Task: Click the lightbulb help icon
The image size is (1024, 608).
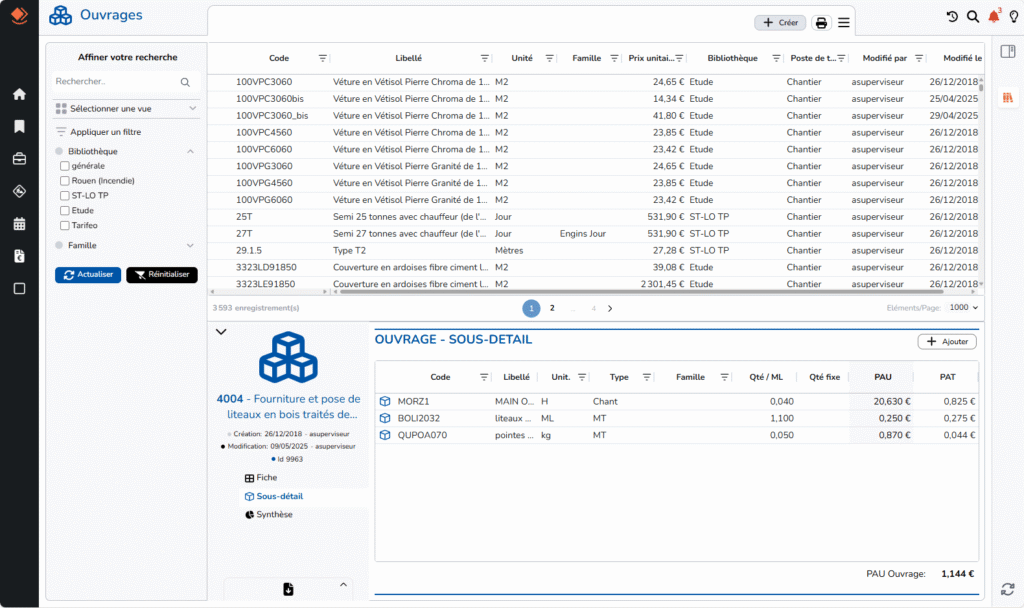Action: click(x=1013, y=17)
